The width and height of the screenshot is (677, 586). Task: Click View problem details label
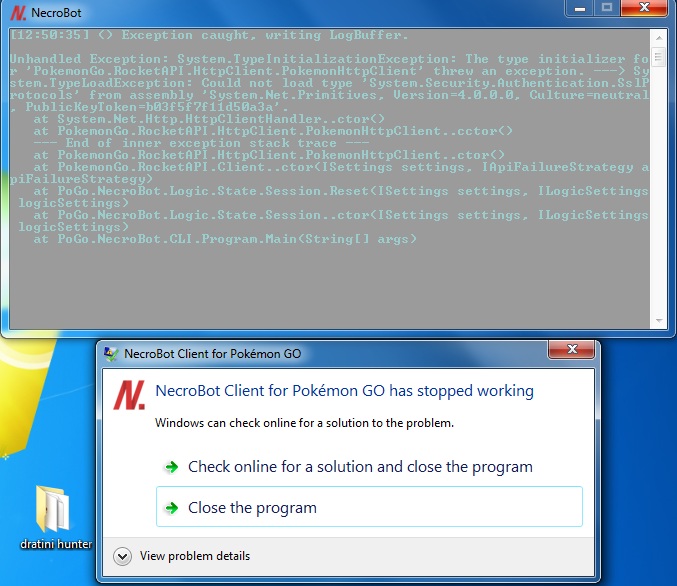(x=195, y=556)
